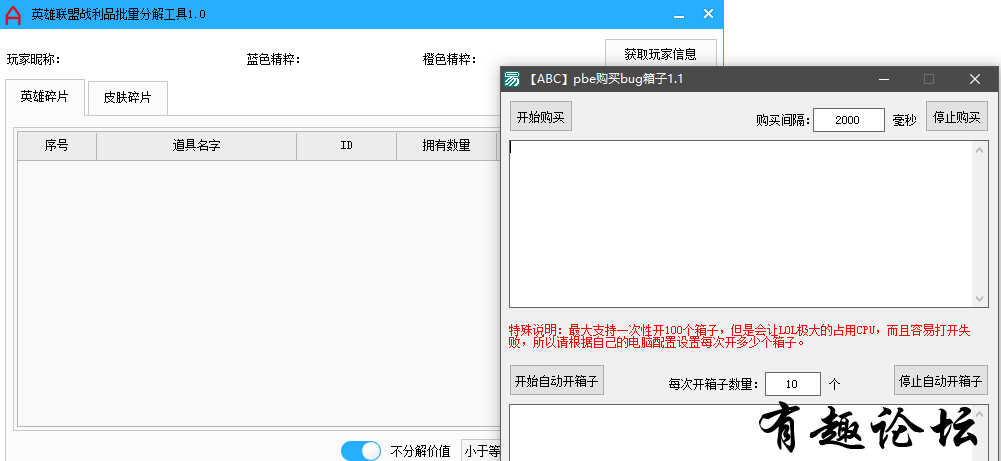Click the purchase log scrollbar down arrow
The width and height of the screenshot is (1001, 461).
click(x=980, y=299)
